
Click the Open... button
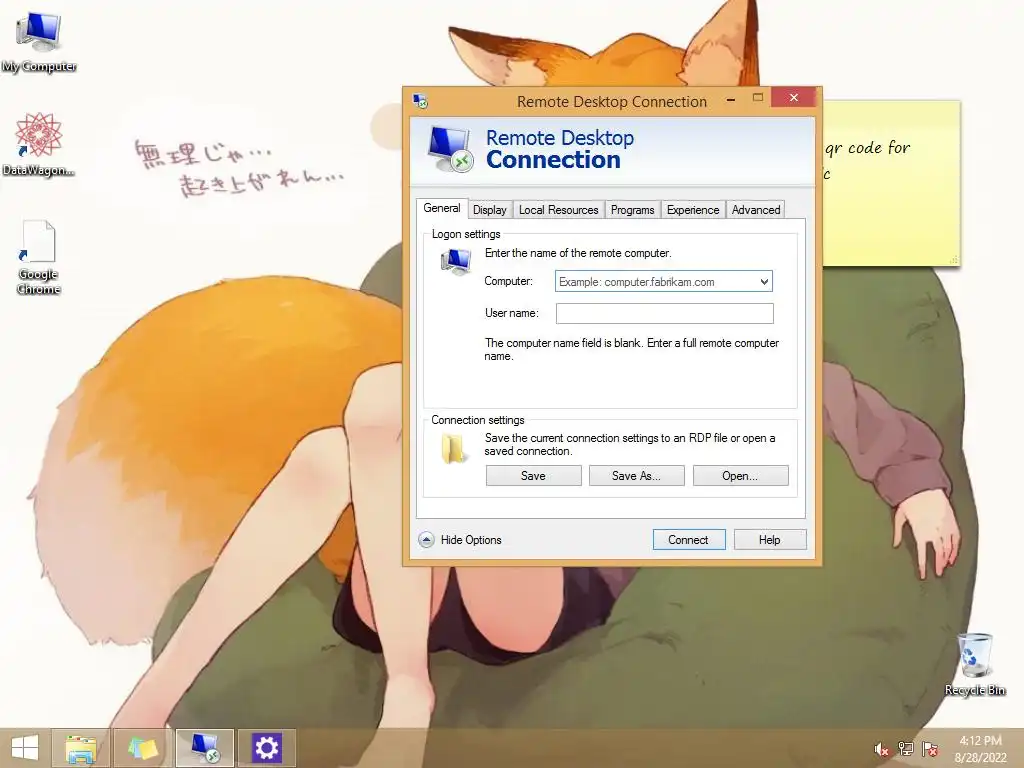pos(740,476)
